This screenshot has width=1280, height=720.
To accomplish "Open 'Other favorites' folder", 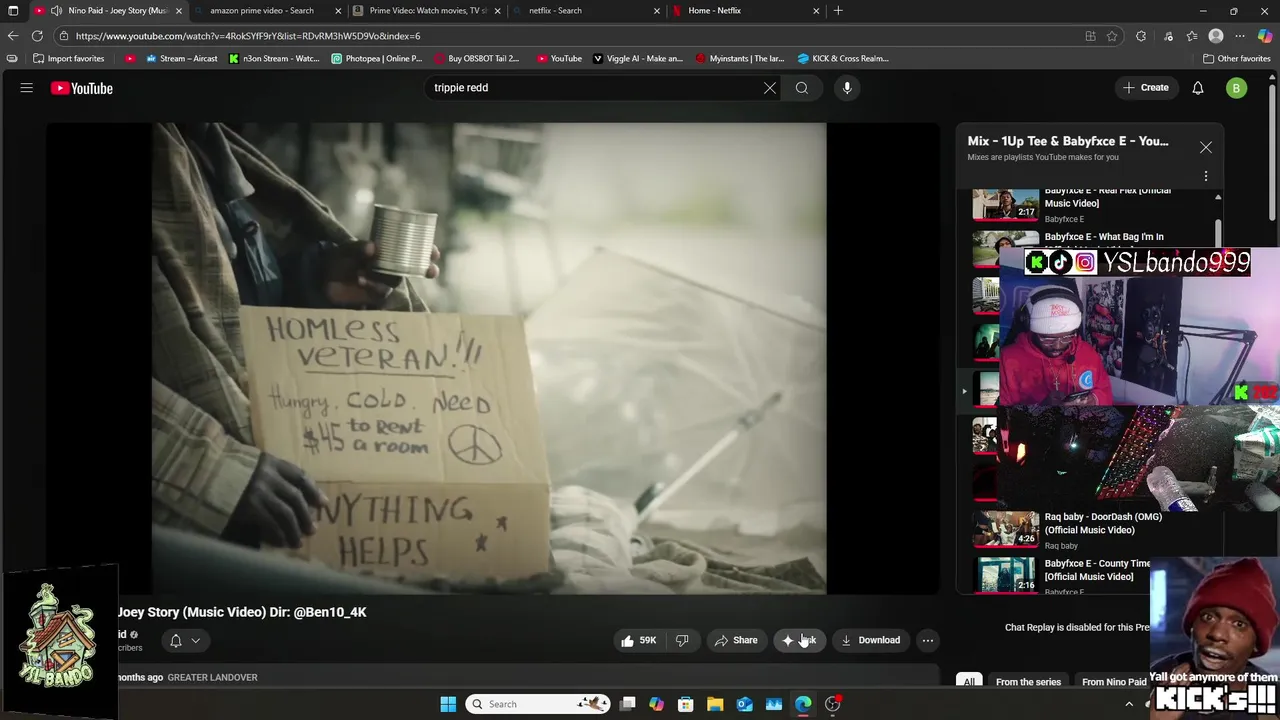I will pyautogui.click(x=1236, y=59).
